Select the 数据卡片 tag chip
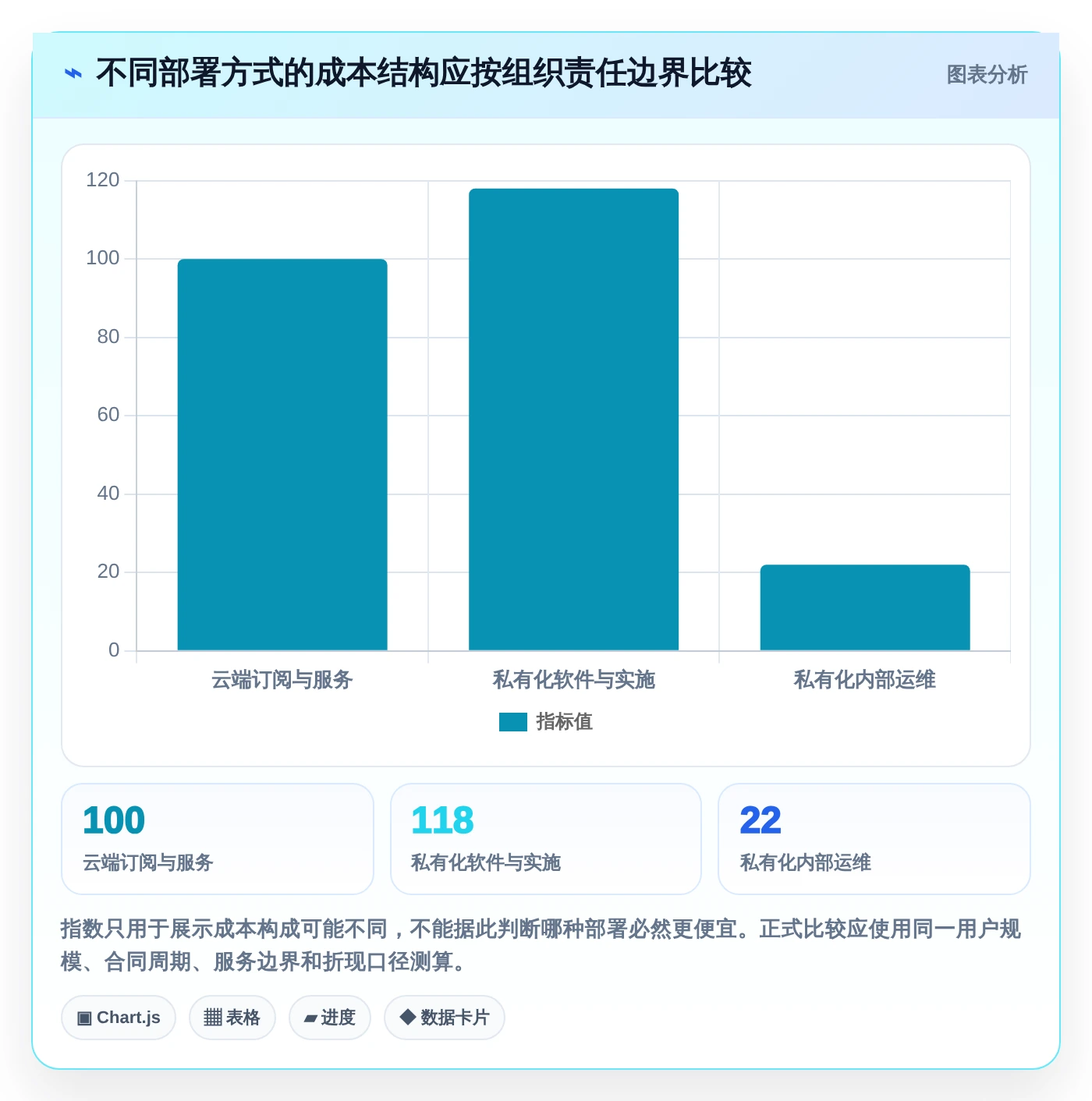 click(445, 1018)
